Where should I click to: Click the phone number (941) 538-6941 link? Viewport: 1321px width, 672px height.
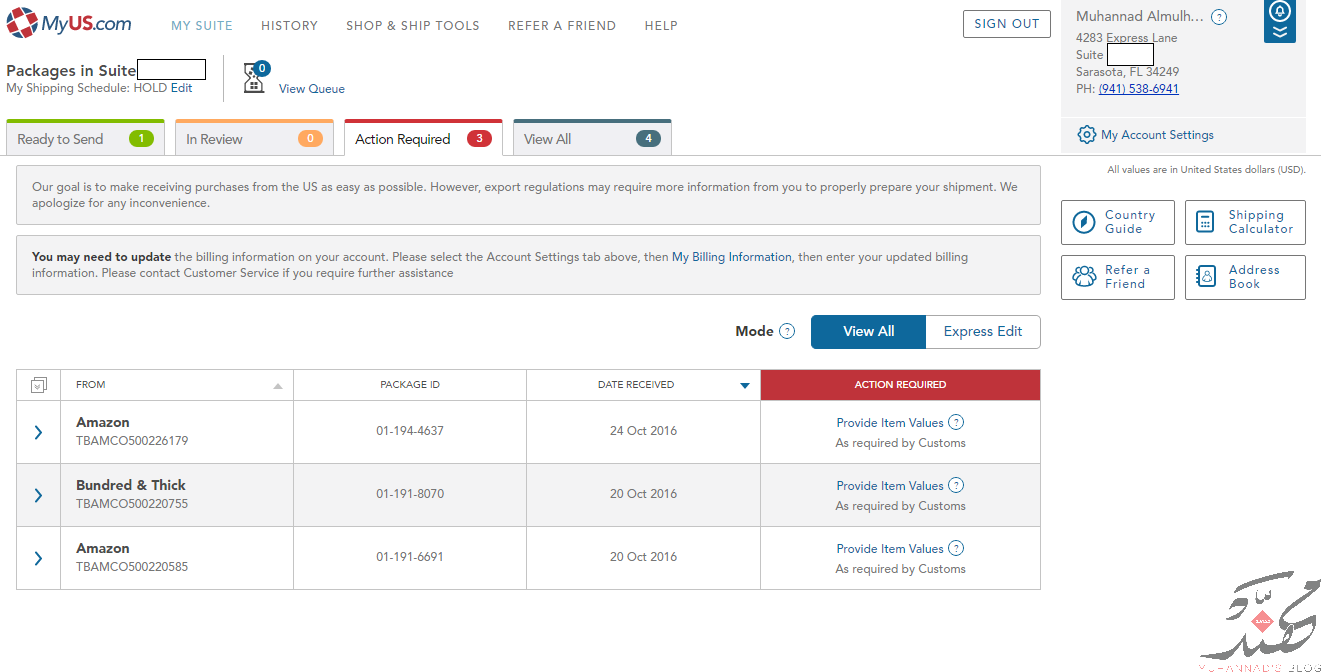point(1138,89)
